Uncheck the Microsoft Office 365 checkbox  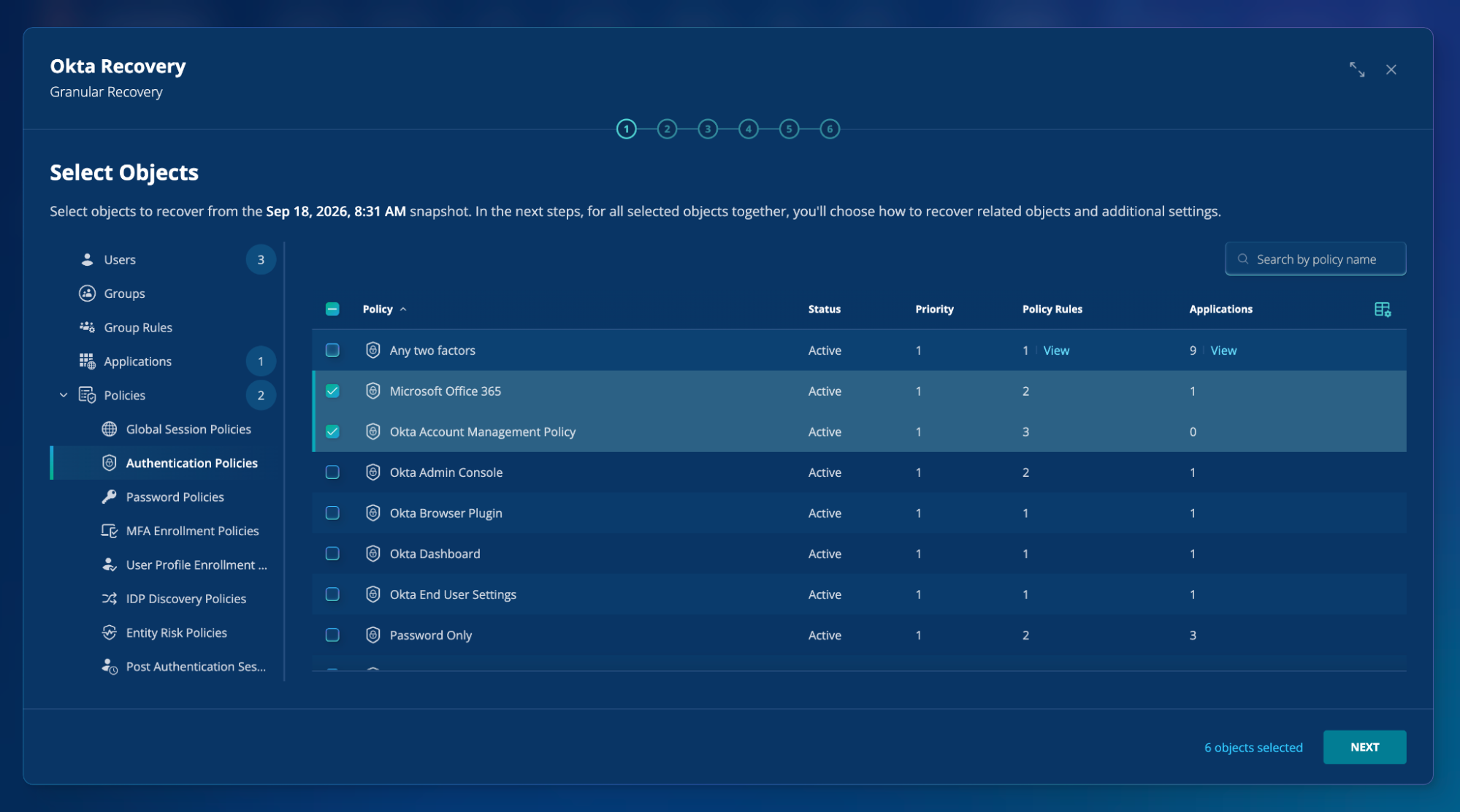[332, 391]
